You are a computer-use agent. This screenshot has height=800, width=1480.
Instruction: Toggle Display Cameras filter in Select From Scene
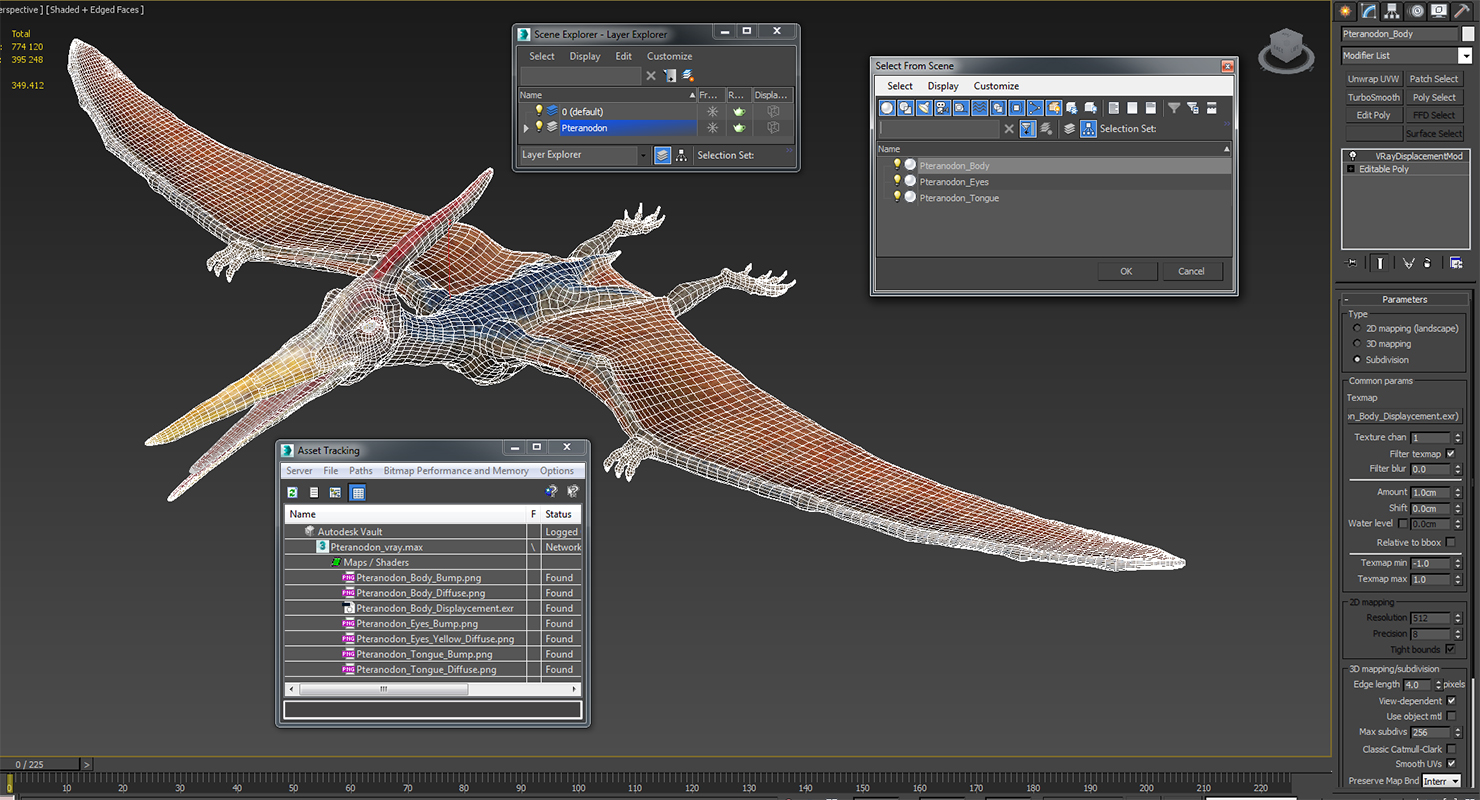pos(942,108)
